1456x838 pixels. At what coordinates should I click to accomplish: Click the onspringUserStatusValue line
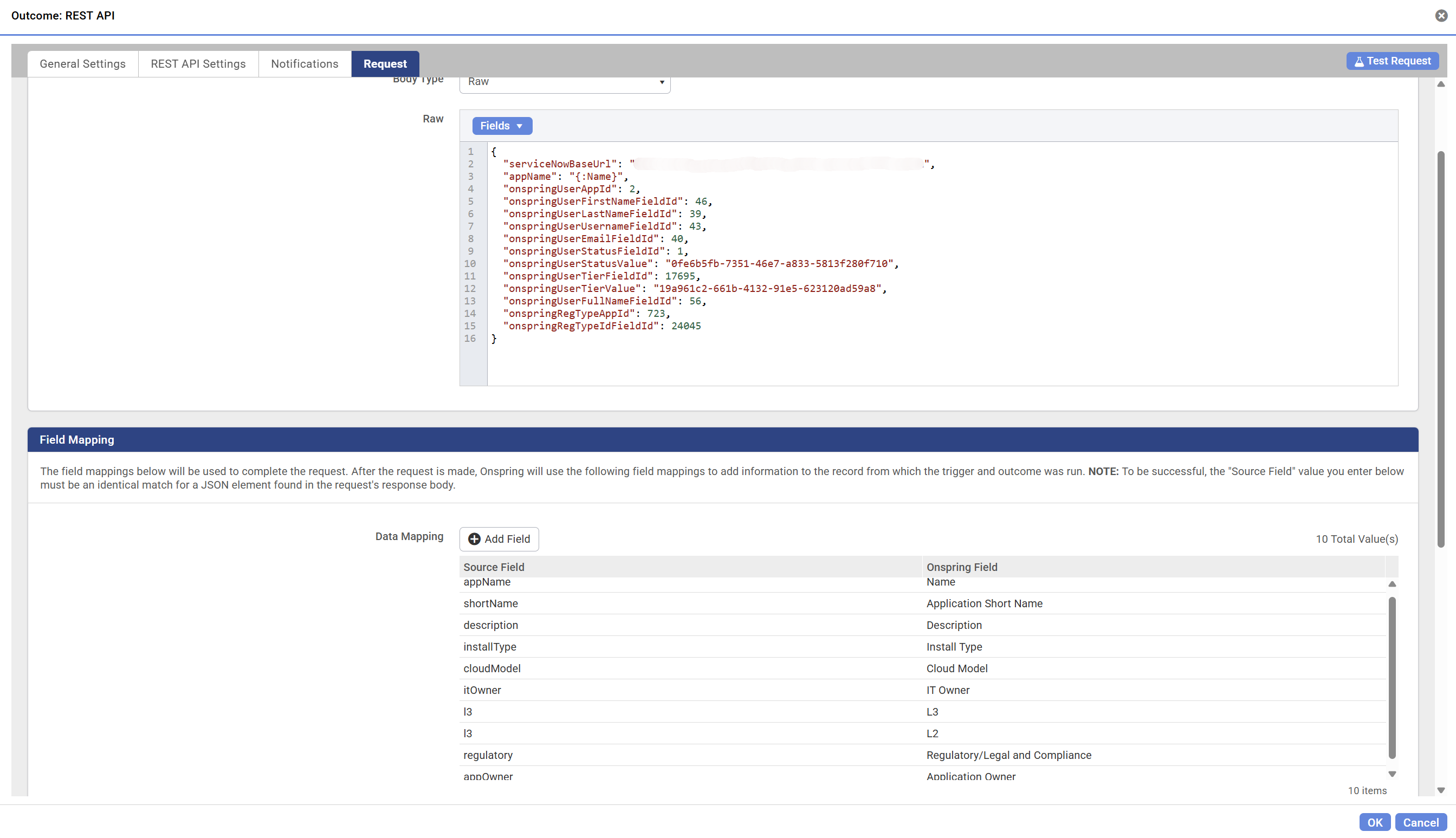coord(701,264)
